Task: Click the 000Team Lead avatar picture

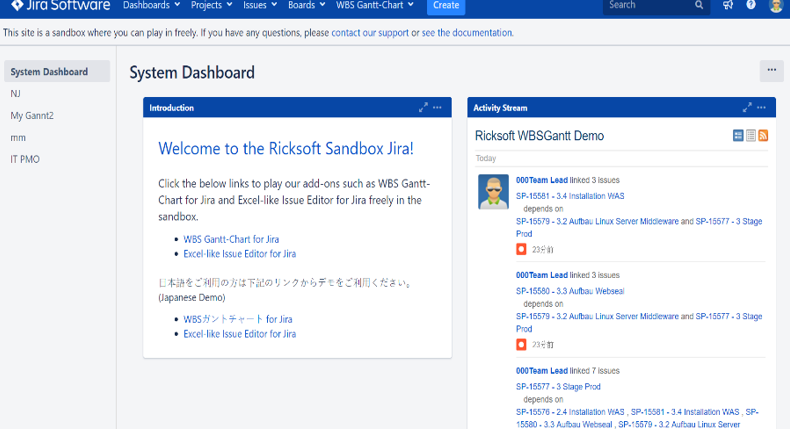Action: click(493, 192)
